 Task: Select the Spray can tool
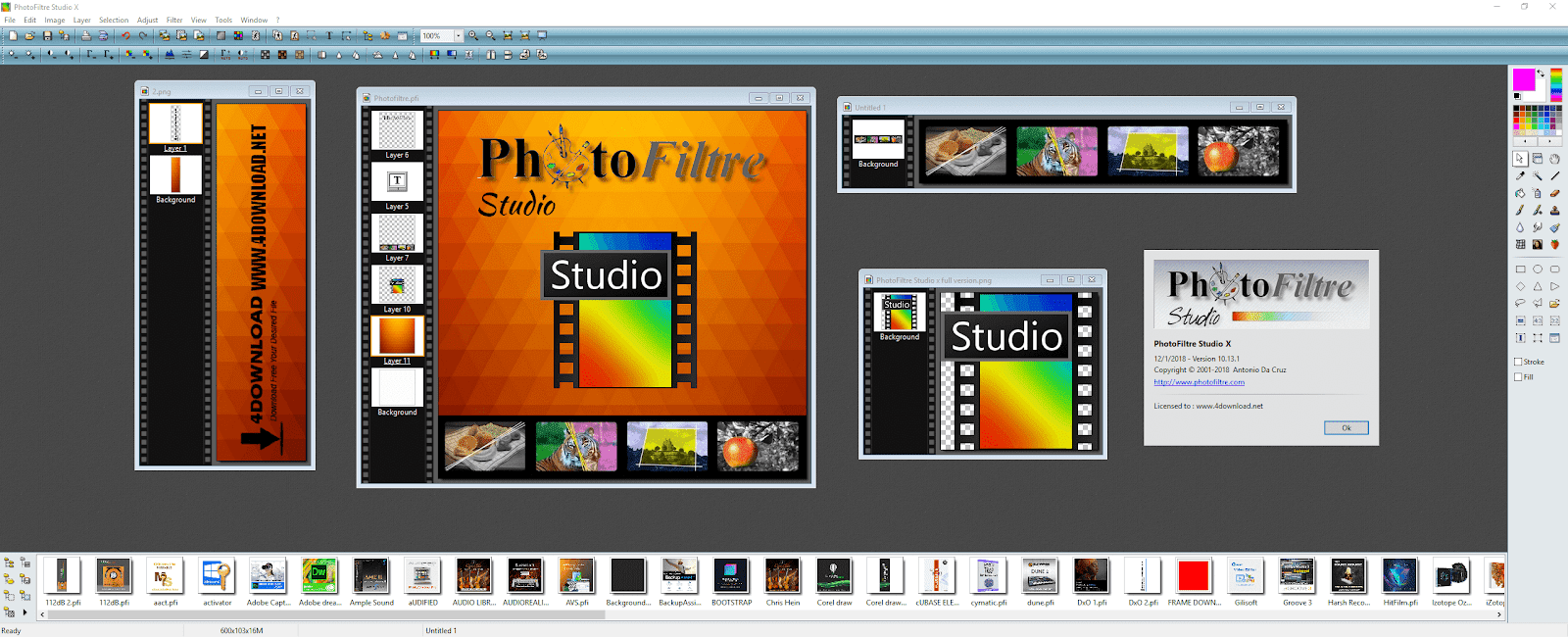(1538, 193)
